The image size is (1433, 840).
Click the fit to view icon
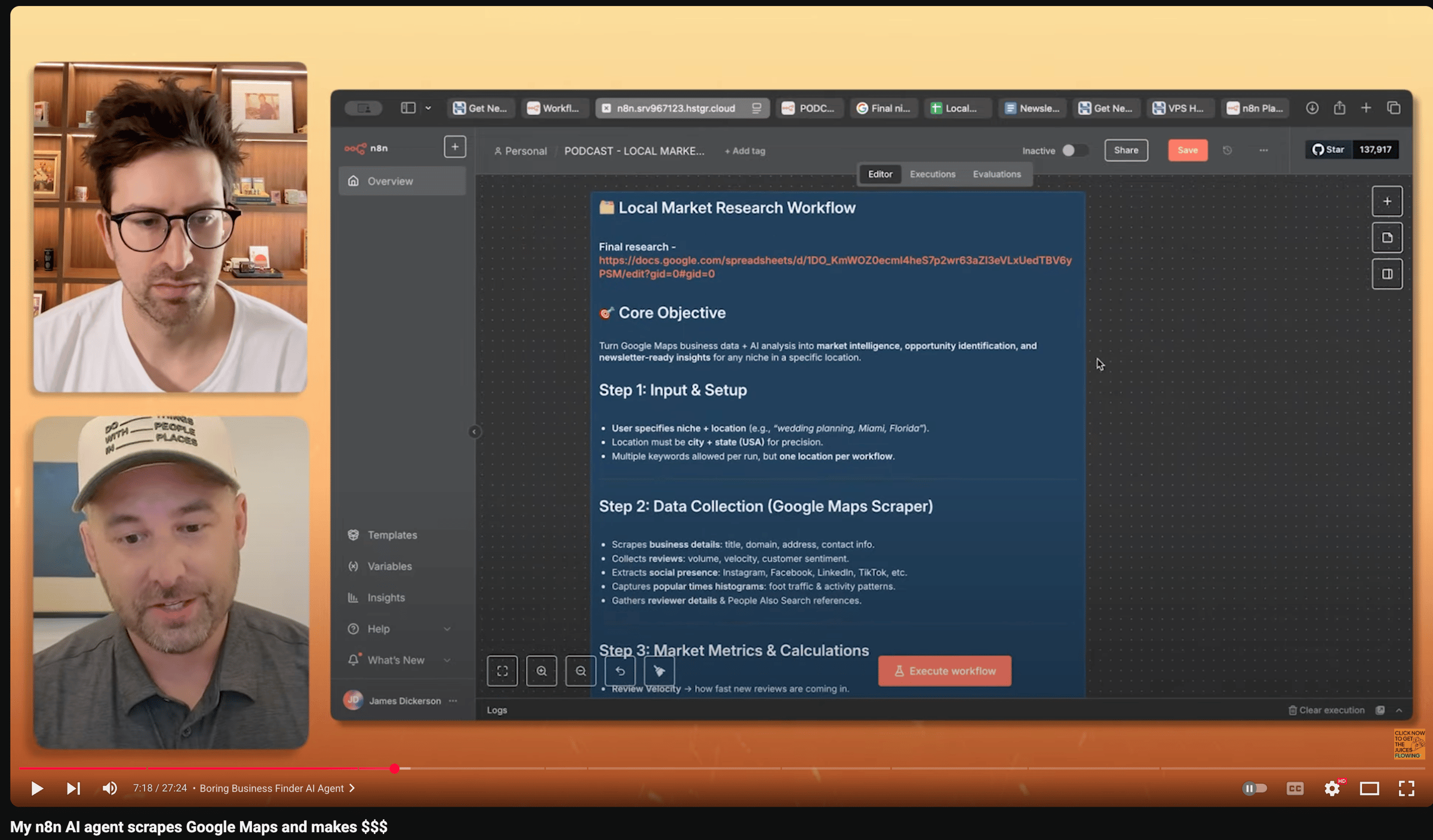502,670
